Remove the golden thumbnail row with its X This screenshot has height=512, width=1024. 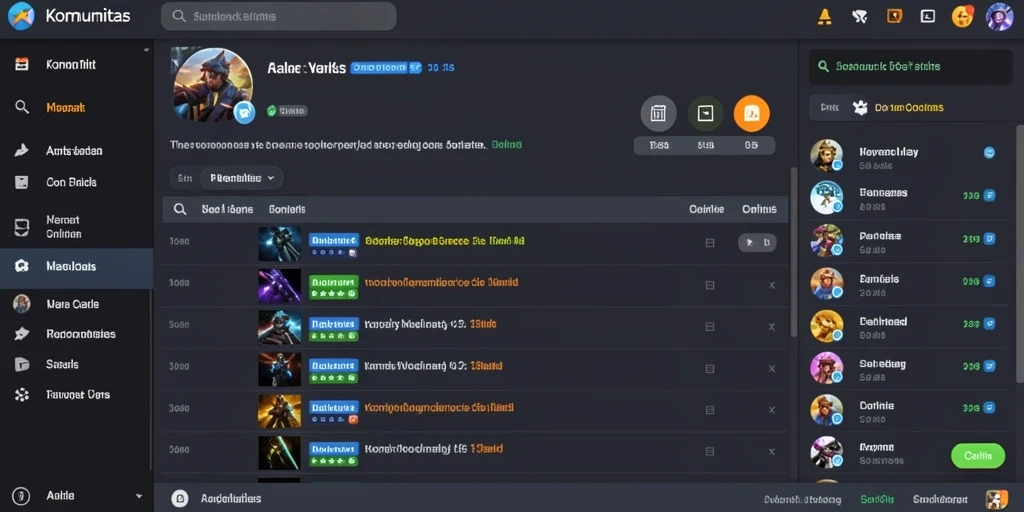(x=772, y=410)
